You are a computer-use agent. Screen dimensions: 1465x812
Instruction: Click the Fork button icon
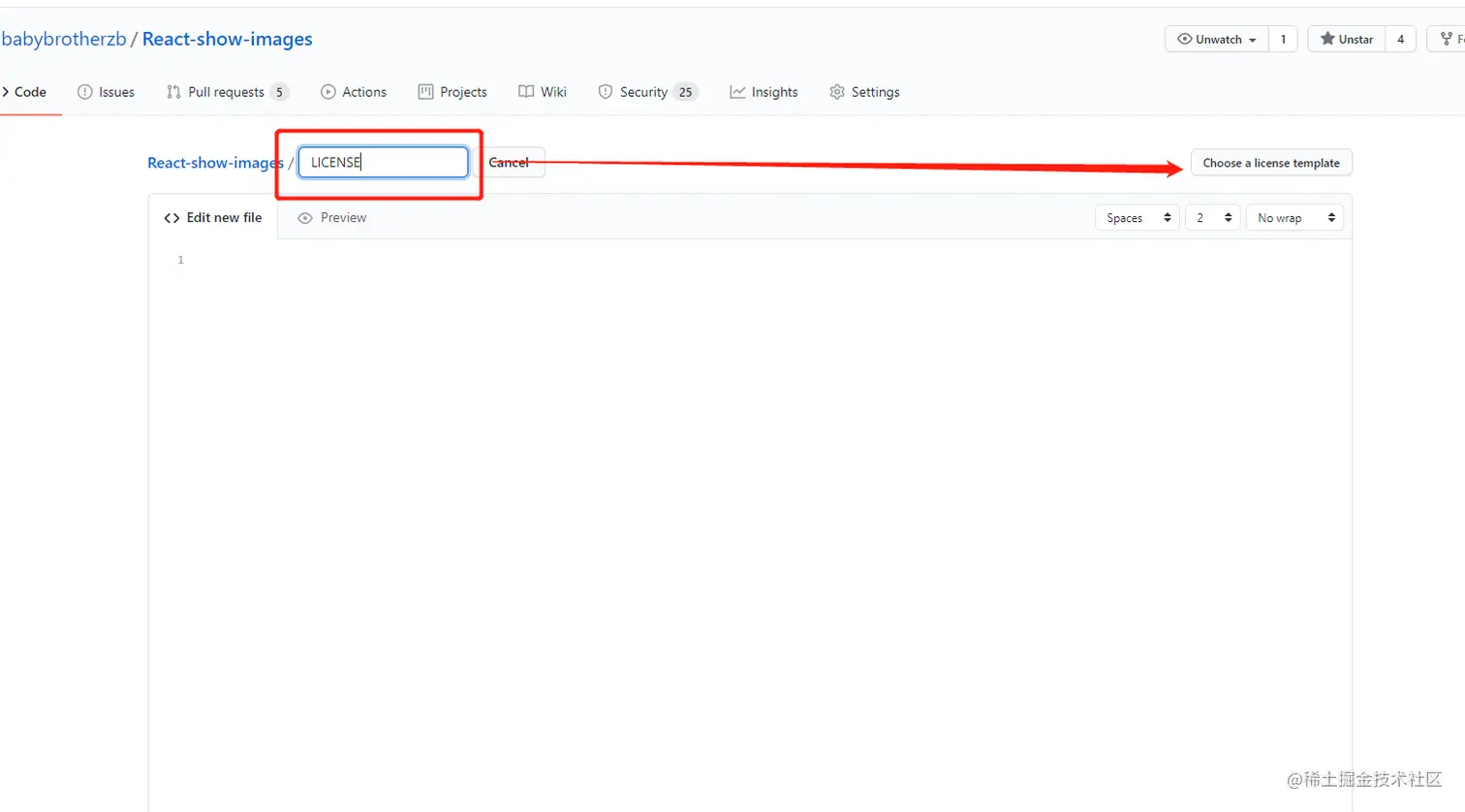[x=1447, y=39]
